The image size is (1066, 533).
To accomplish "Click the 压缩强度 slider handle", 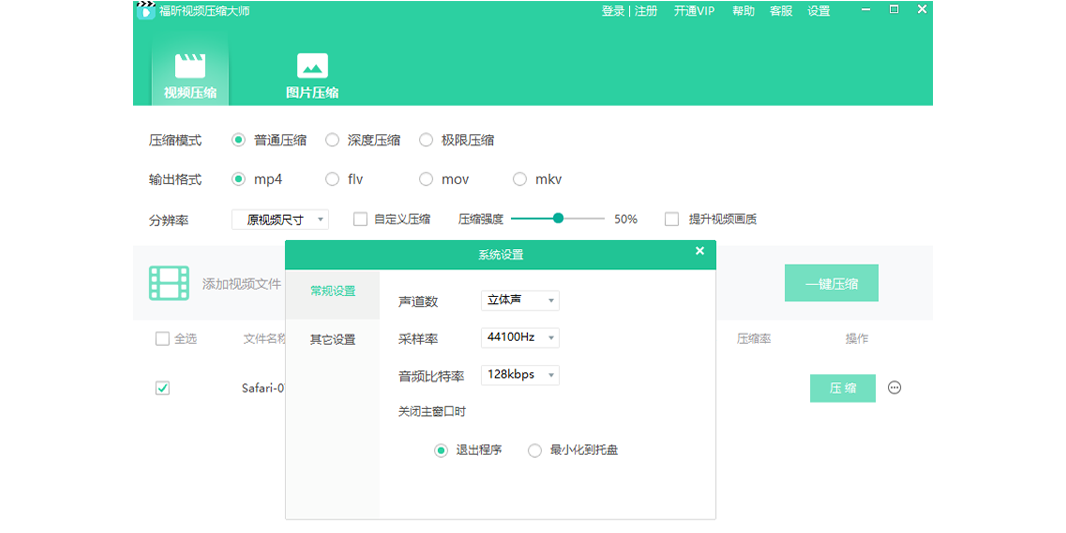I will [x=558, y=218].
